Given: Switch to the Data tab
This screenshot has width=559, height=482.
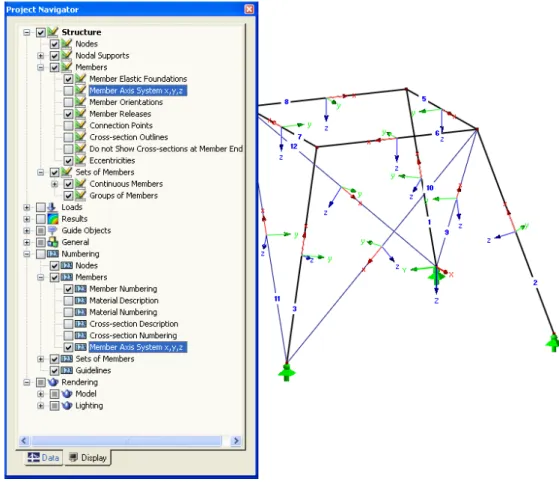Looking at the screenshot, I should tap(43, 457).
